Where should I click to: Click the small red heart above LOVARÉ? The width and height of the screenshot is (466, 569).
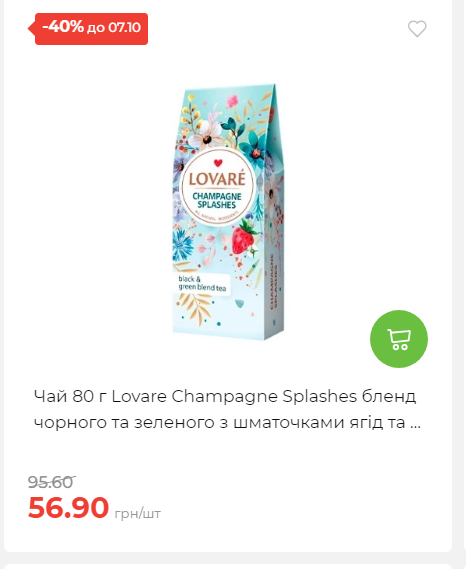[x=218, y=163]
